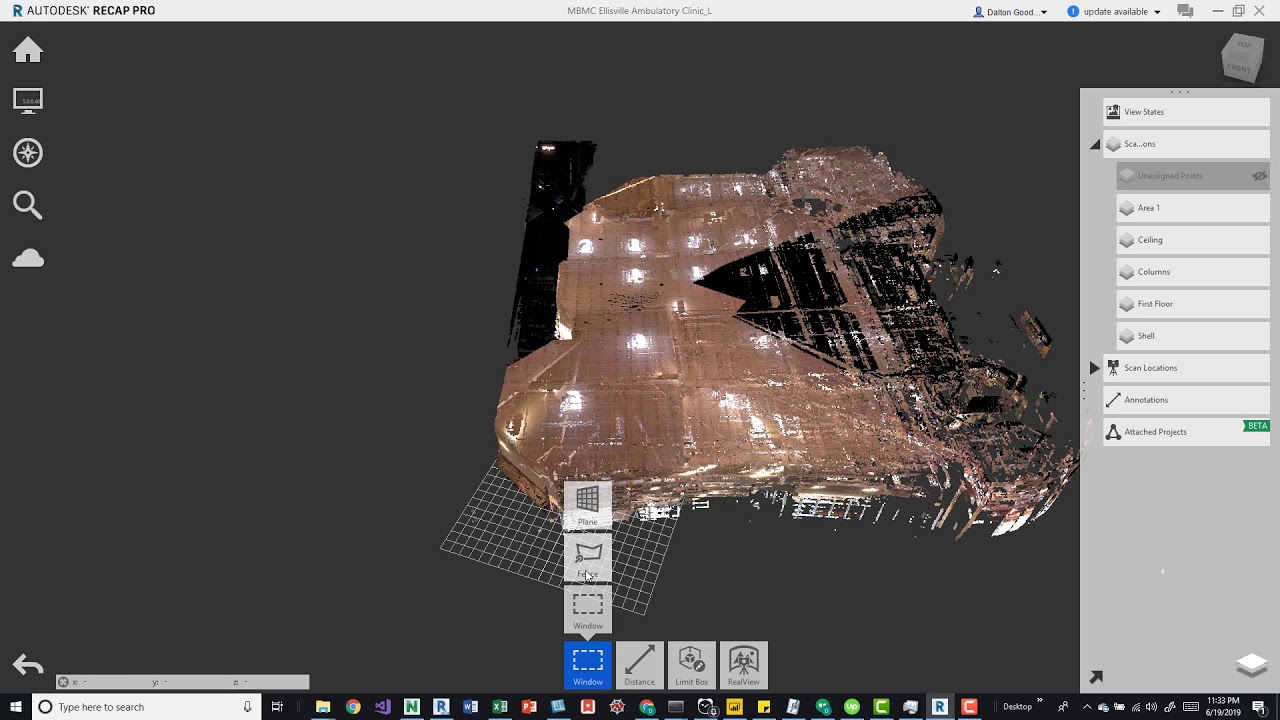
Task: Choose the Fence selection tool
Action: (588, 558)
